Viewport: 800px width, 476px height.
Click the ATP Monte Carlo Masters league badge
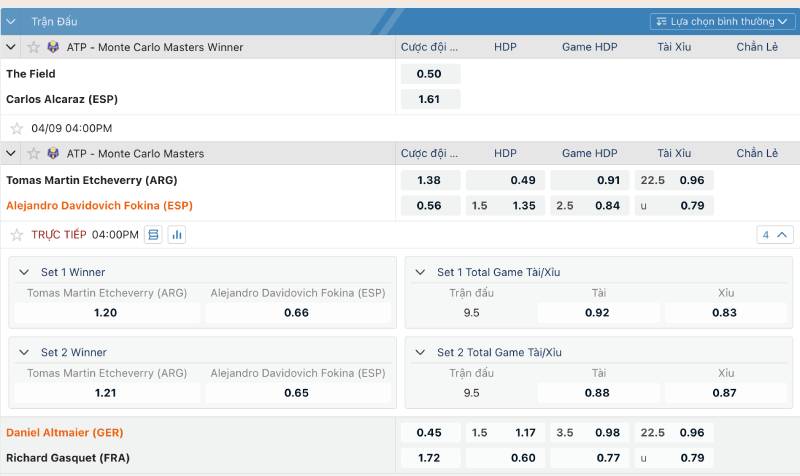[53, 153]
